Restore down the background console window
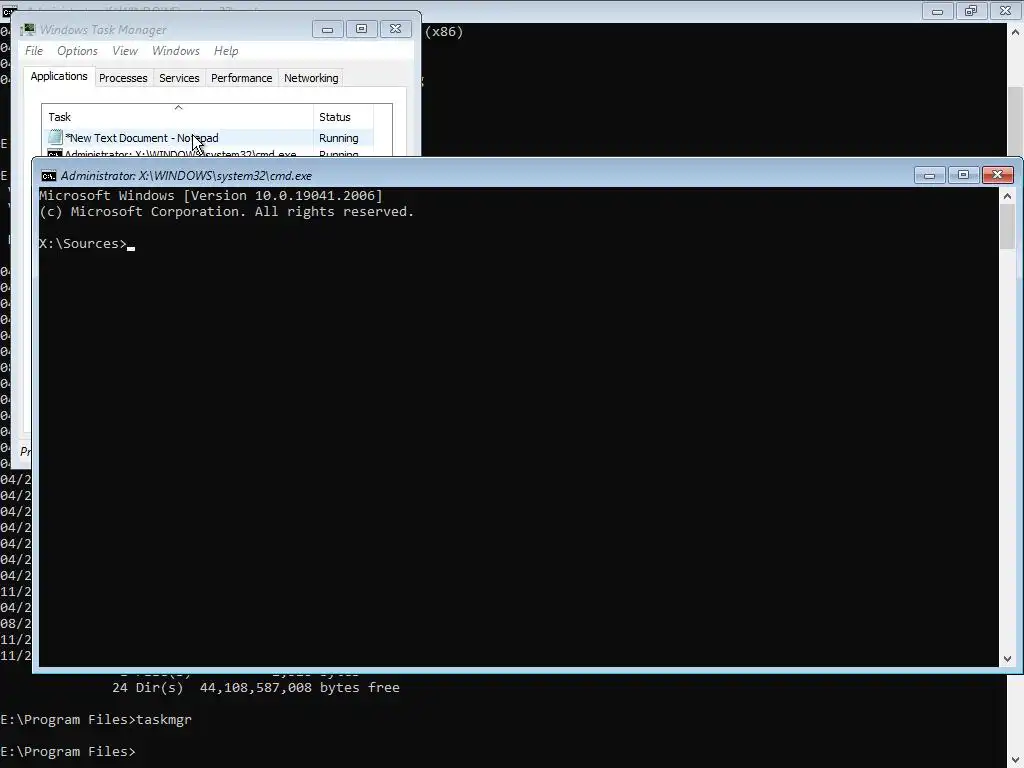 tap(971, 11)
